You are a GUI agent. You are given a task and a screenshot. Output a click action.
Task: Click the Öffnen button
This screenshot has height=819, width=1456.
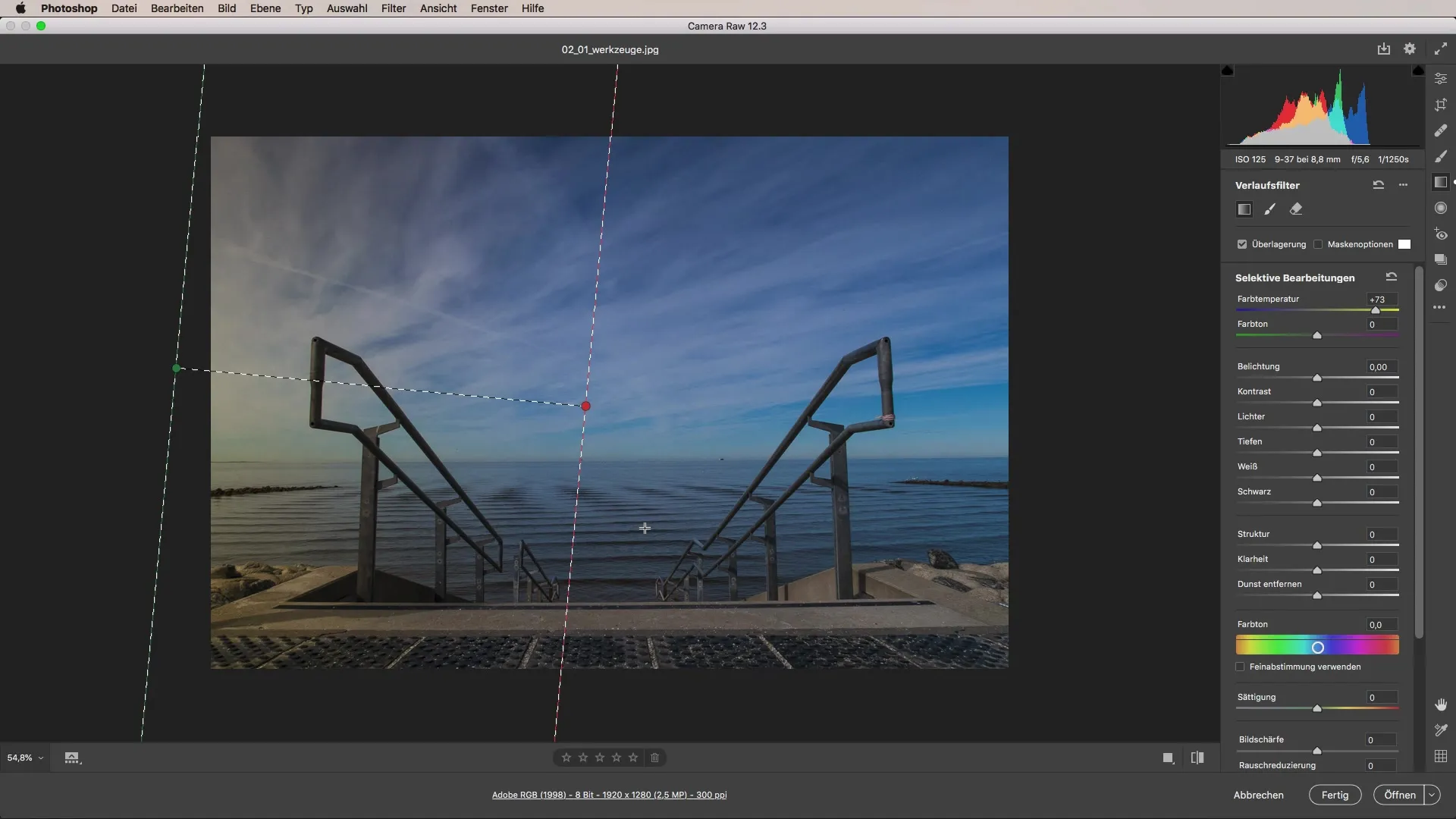(1399, 795)
